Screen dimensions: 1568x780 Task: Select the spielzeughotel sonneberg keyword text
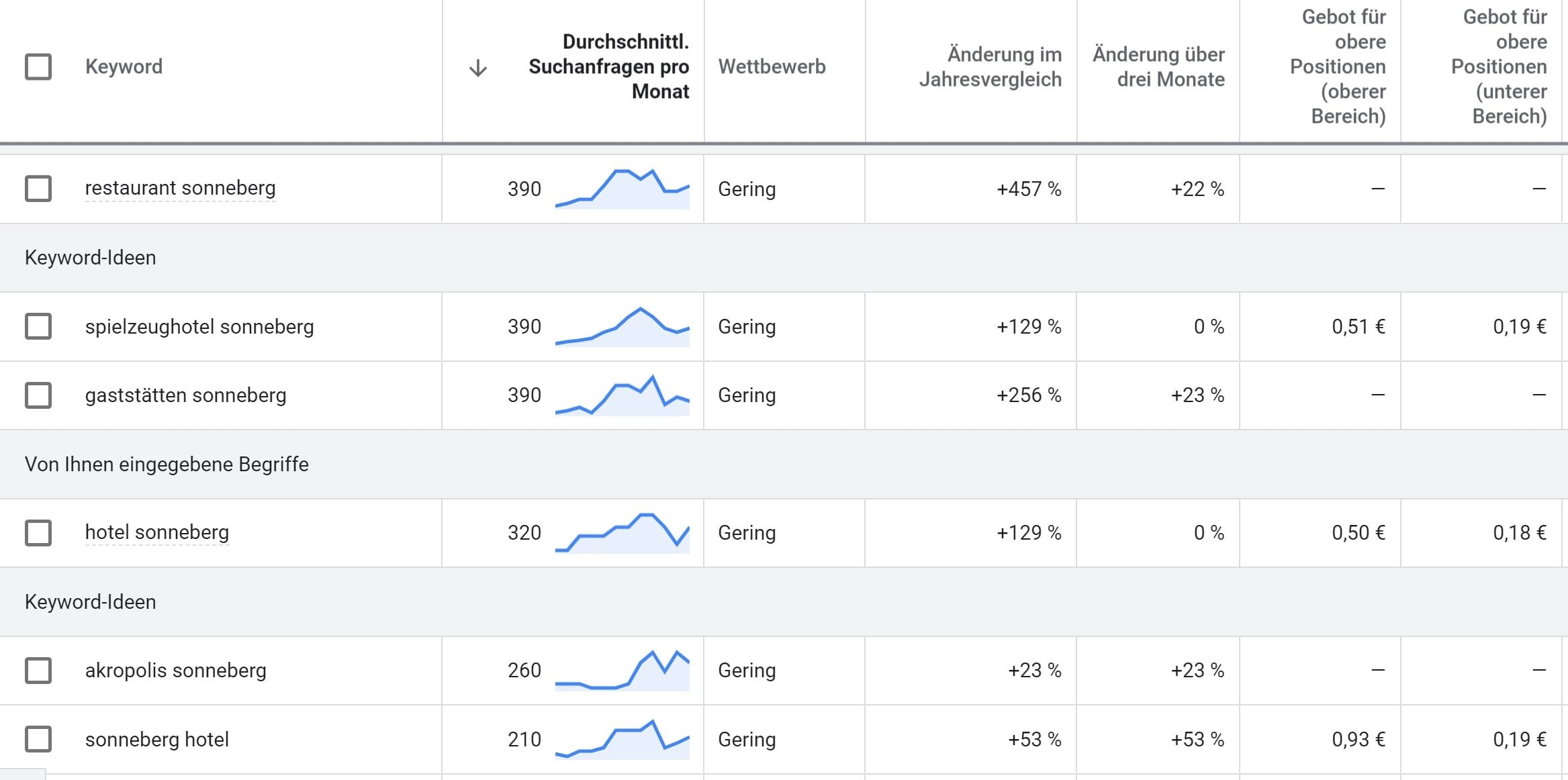click(199, 326)
